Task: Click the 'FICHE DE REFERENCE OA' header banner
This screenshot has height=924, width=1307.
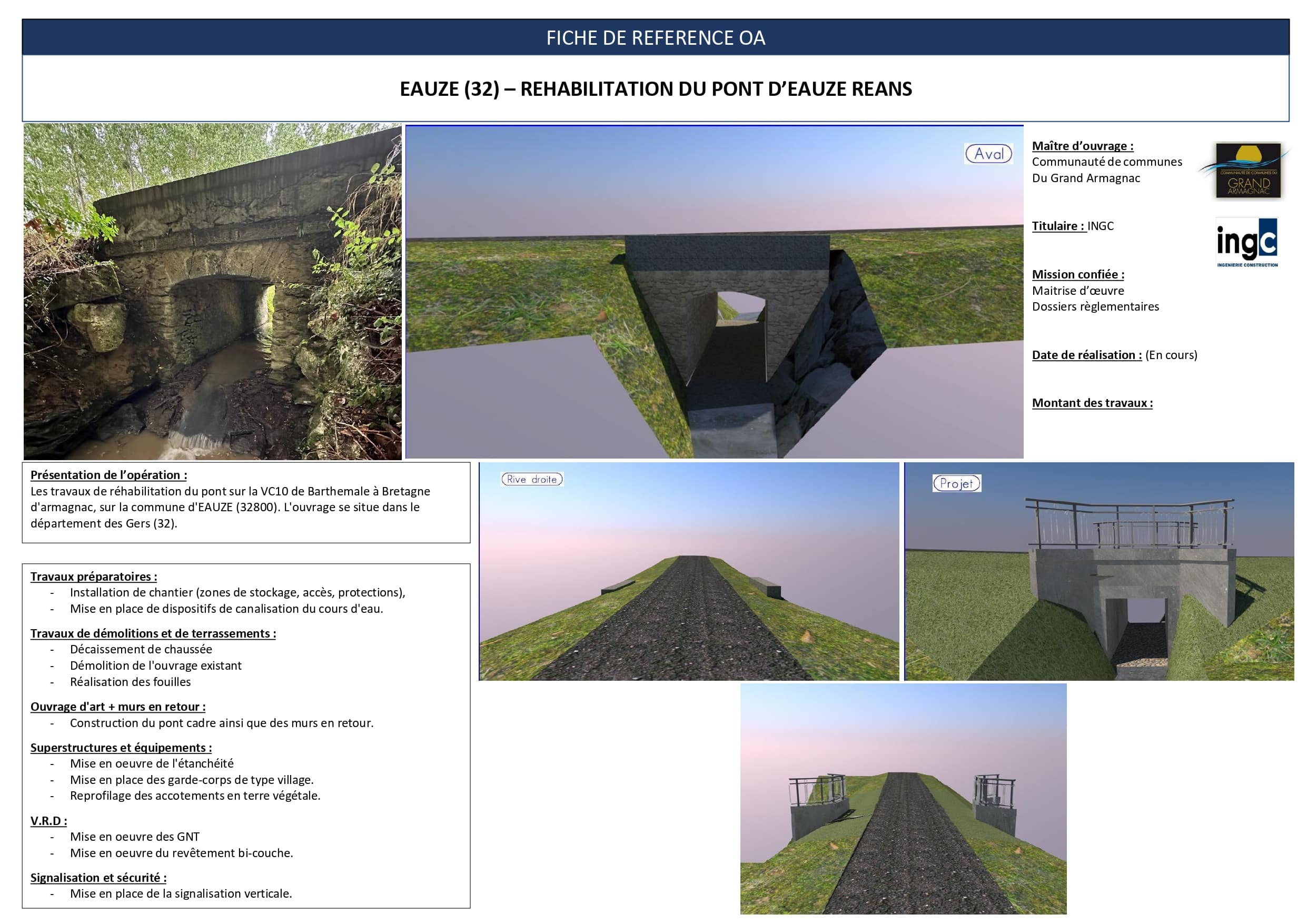Action: [x=656, y=37]
